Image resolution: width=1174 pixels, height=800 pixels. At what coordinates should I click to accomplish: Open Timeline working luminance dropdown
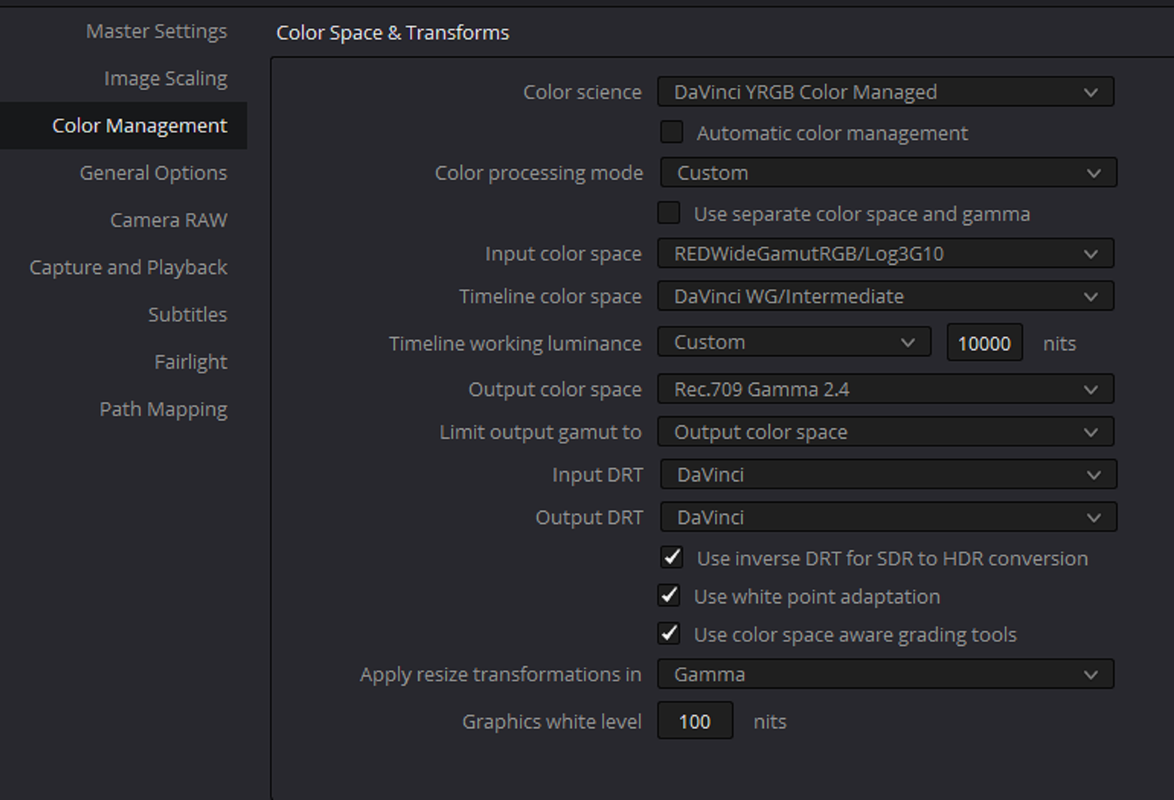click(x=794, y=342)
